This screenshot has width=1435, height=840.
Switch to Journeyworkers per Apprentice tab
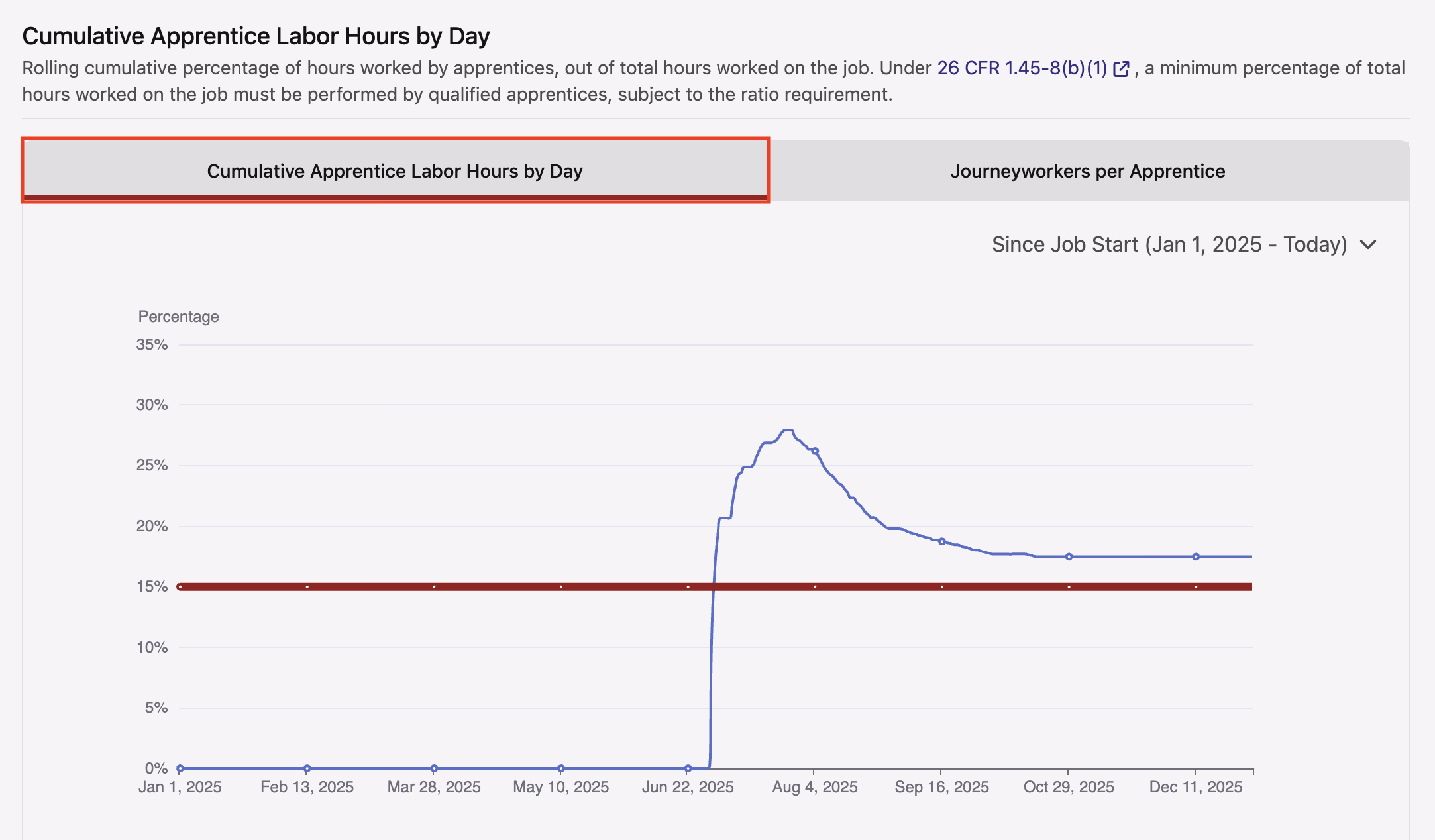pyautogui.click(x=1088, y=170)
